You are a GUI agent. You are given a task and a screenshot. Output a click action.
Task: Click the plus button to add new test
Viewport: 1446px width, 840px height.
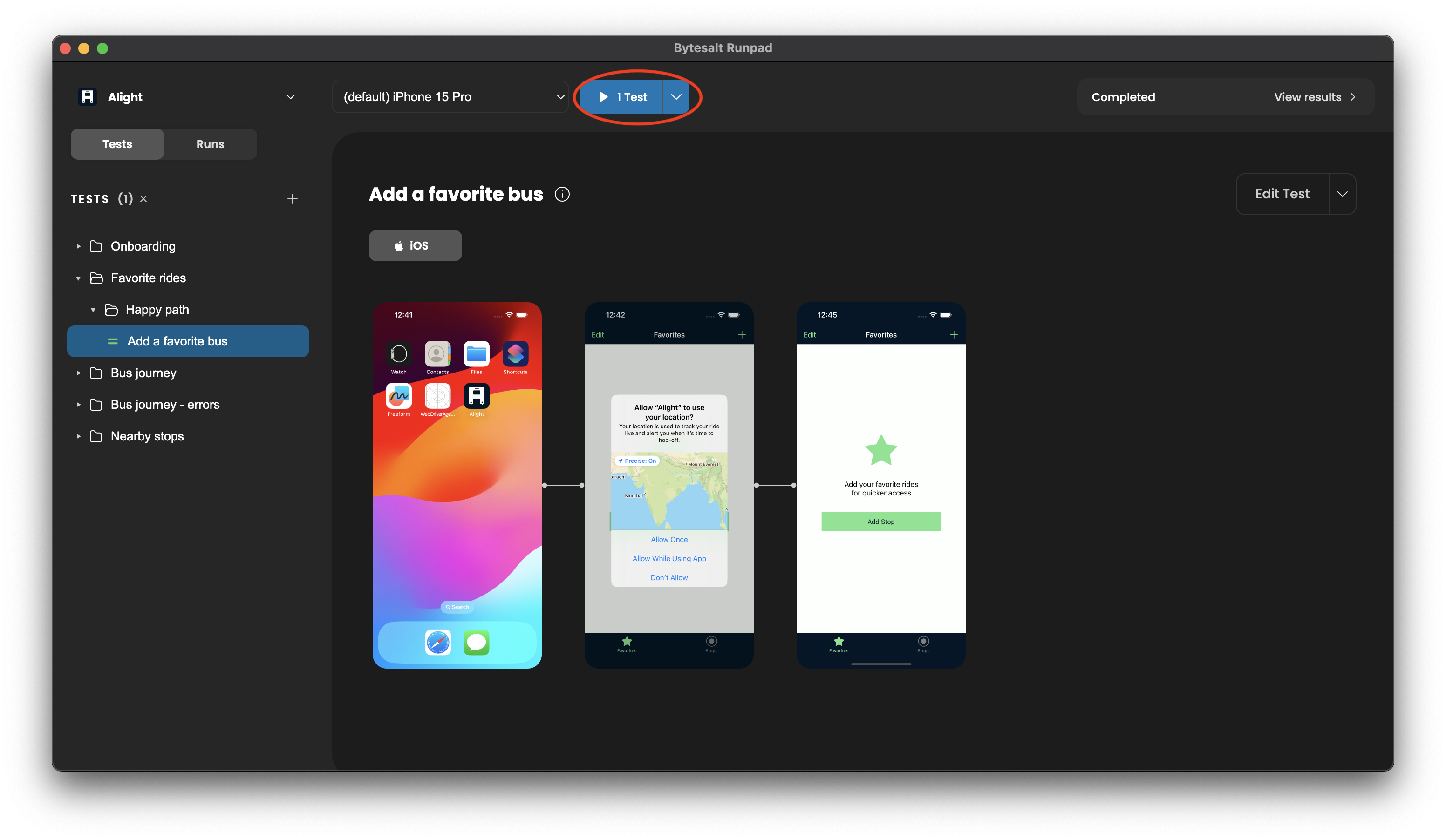point(293,199)
